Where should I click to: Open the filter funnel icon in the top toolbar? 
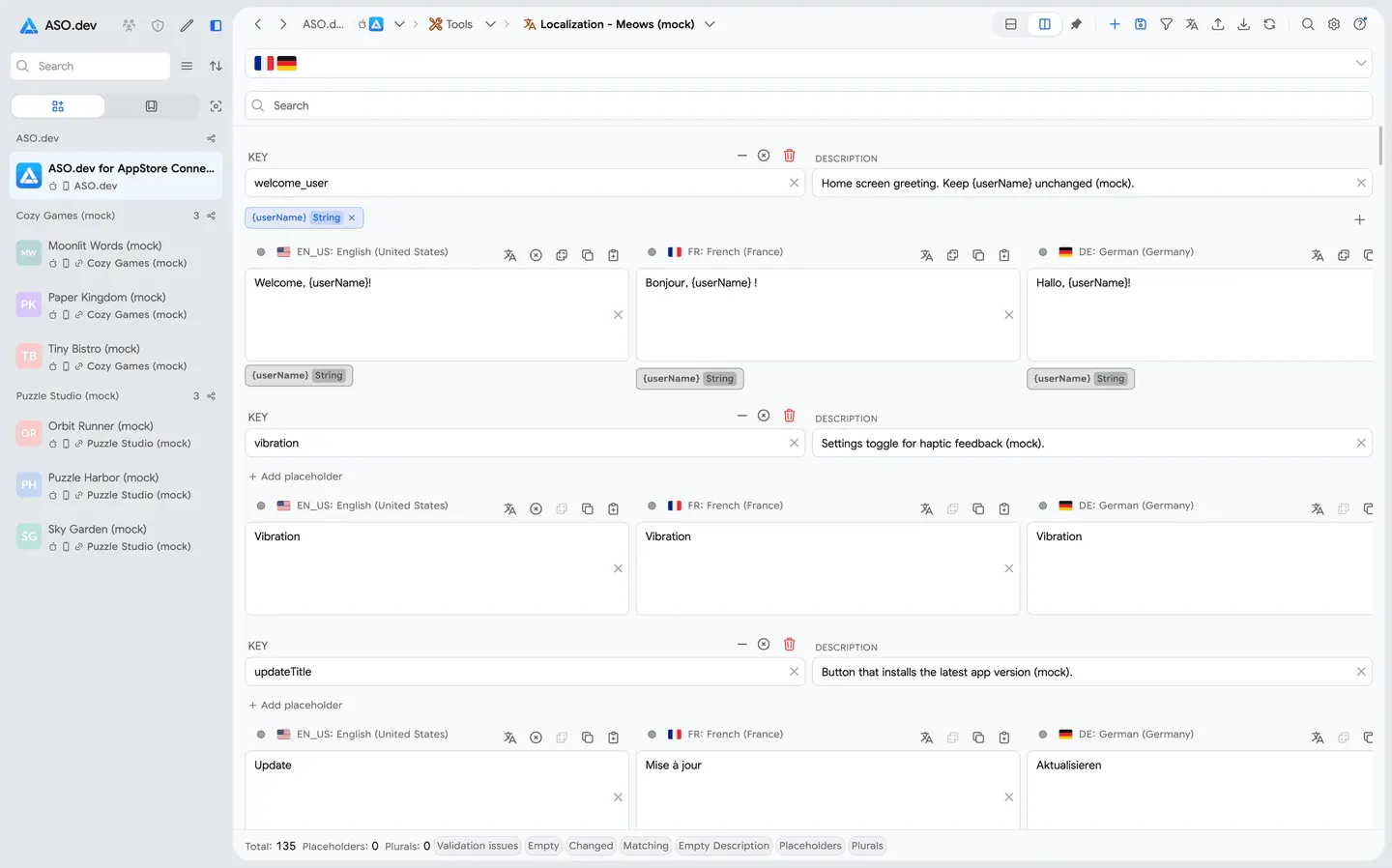1167,24
